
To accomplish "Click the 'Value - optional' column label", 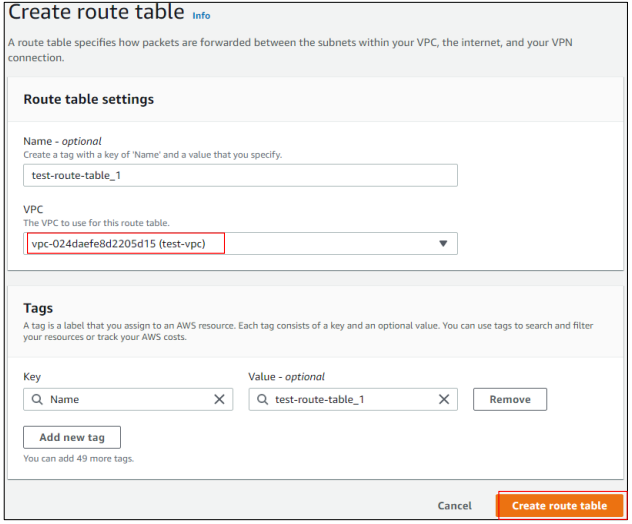I will click(286, 376).
